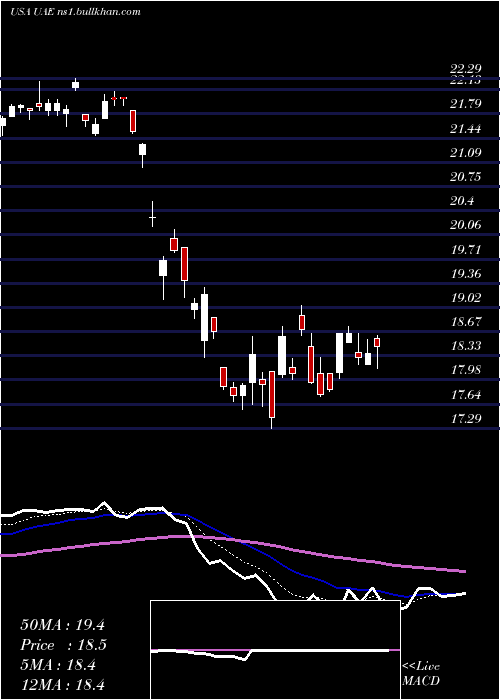Click the 20.4 price level label
Image resolution: width=500 pixels, height=700 pixels.
point(462,201)
